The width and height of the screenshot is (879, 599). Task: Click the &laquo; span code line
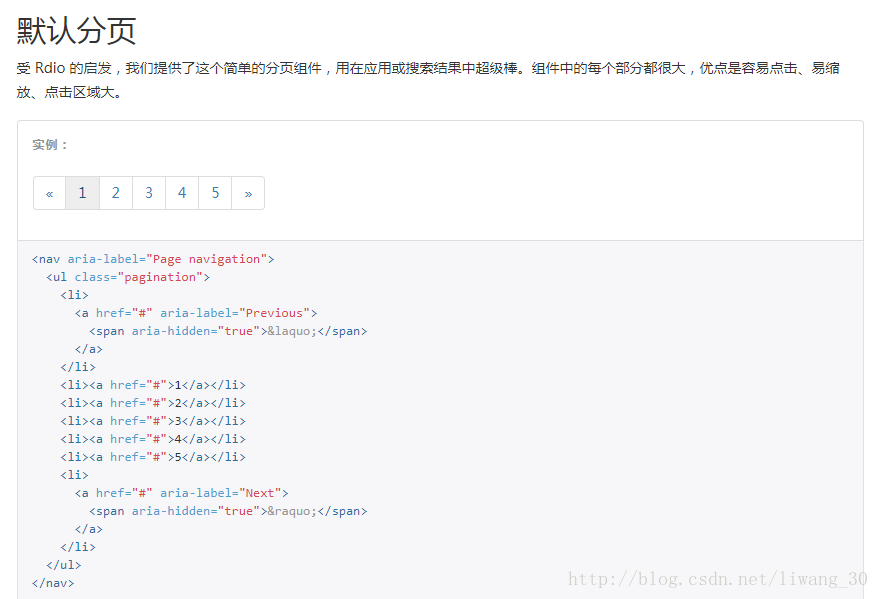[228, 331]
